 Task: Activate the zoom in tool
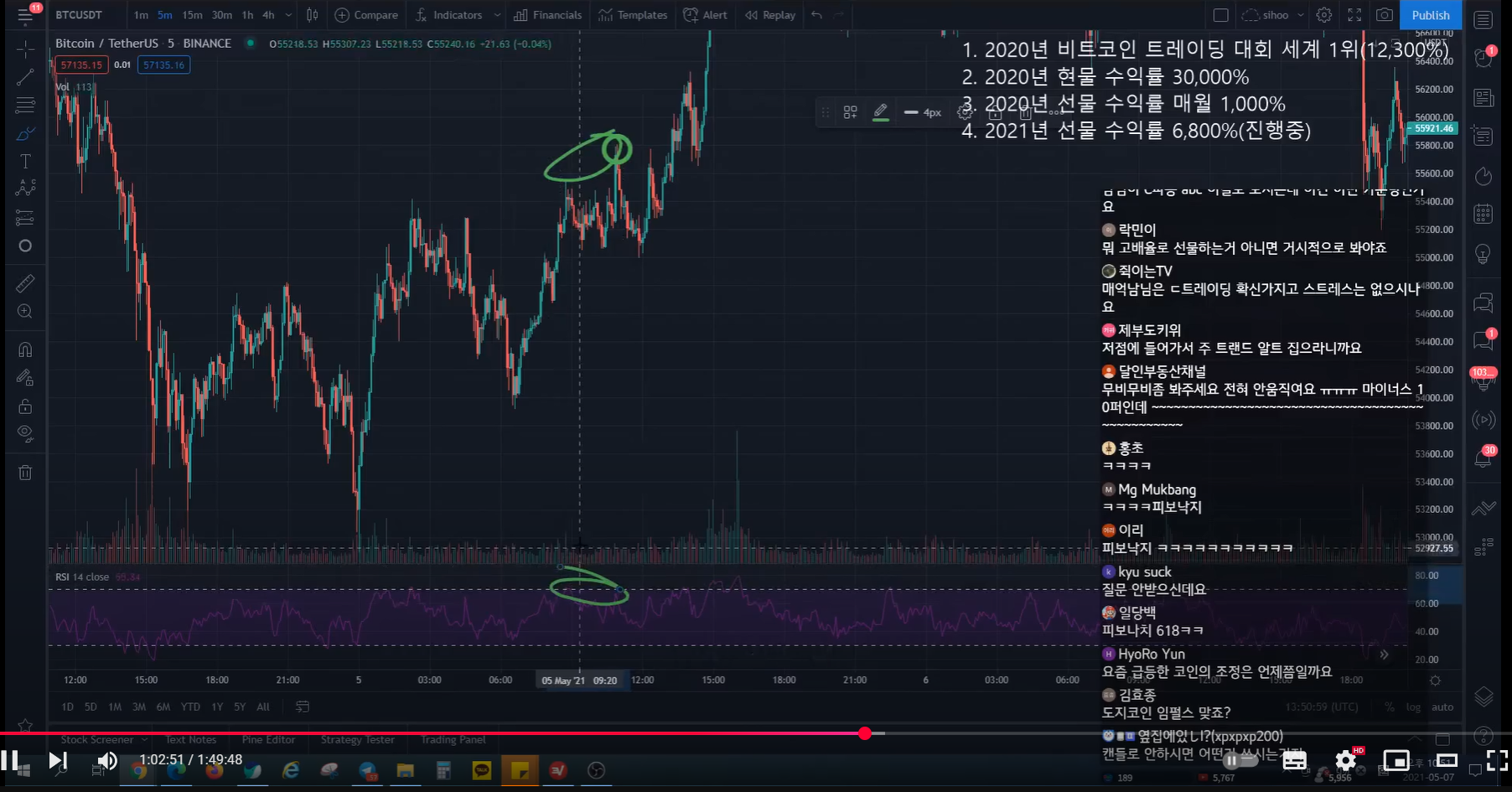pyautogui.click(x=25, y=311)
